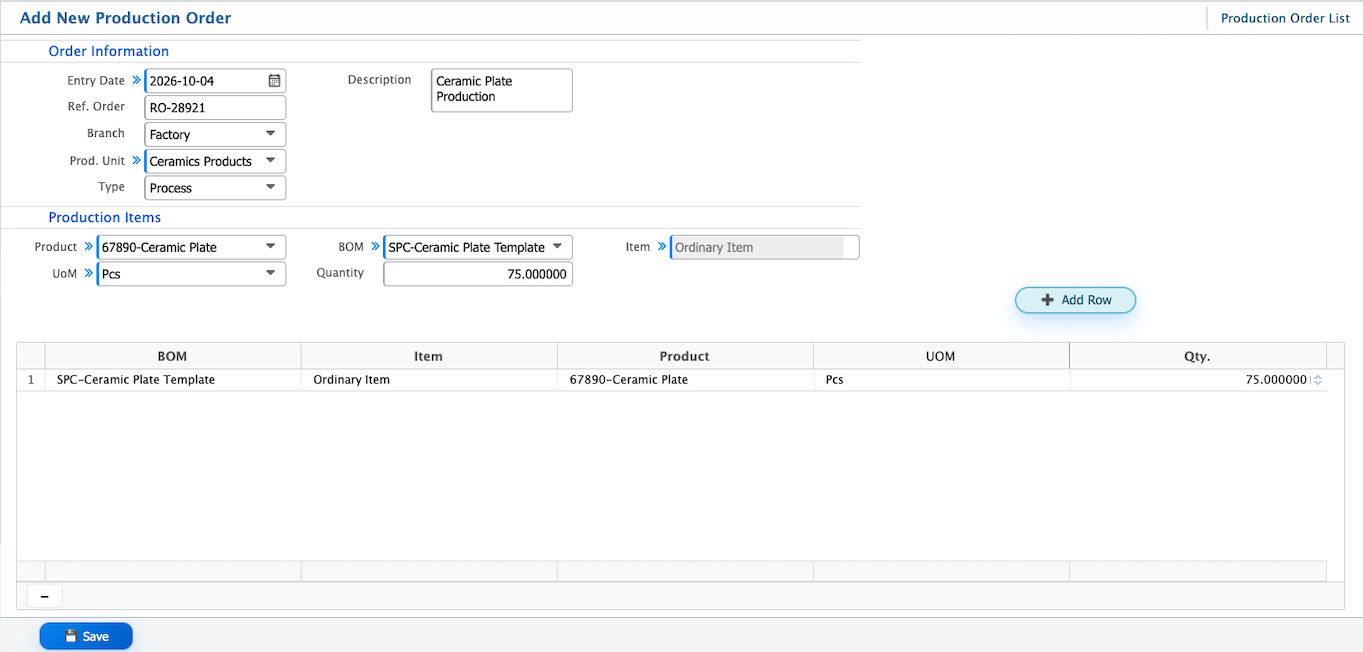Expand the Branch dropdown showing Factory
1363x652 pixels.
click(x=215, y=134)
